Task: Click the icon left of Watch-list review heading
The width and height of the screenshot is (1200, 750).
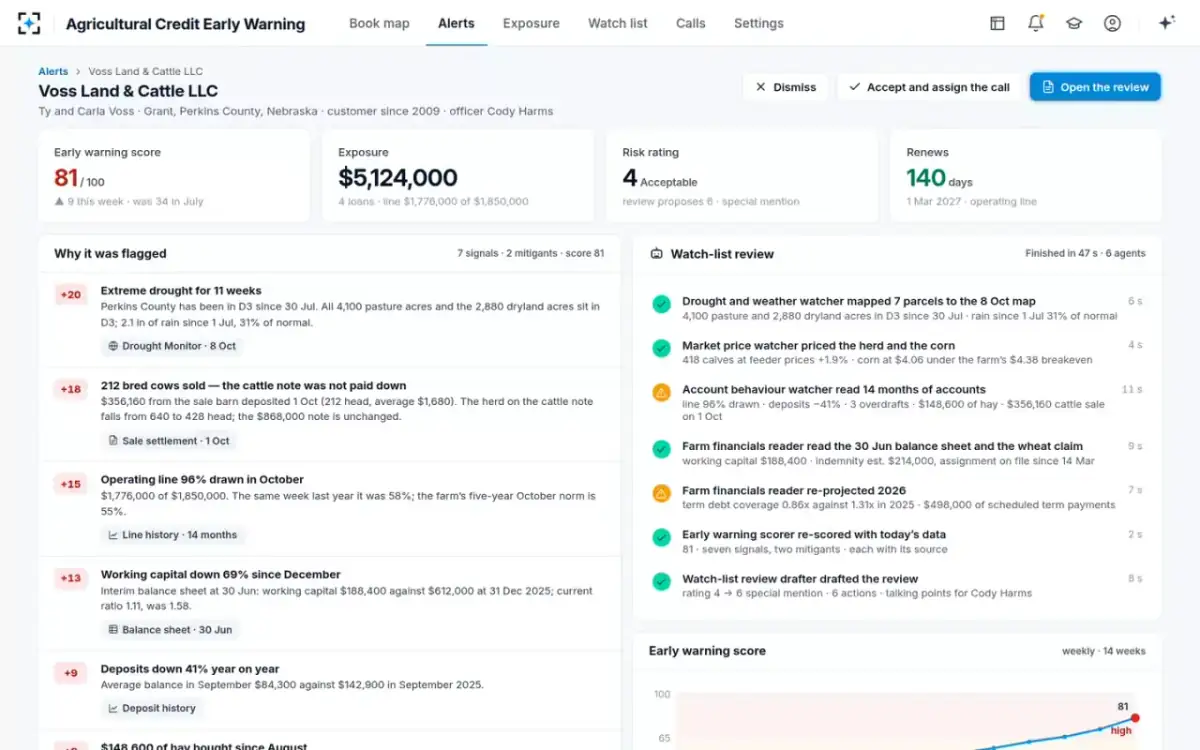Action: [656, 254]
